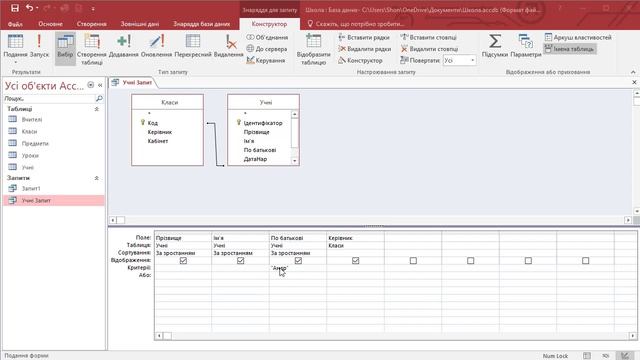This screenshot has height=360, width=640.
Task: Open the Вчителі table
Action: point(32,120)
